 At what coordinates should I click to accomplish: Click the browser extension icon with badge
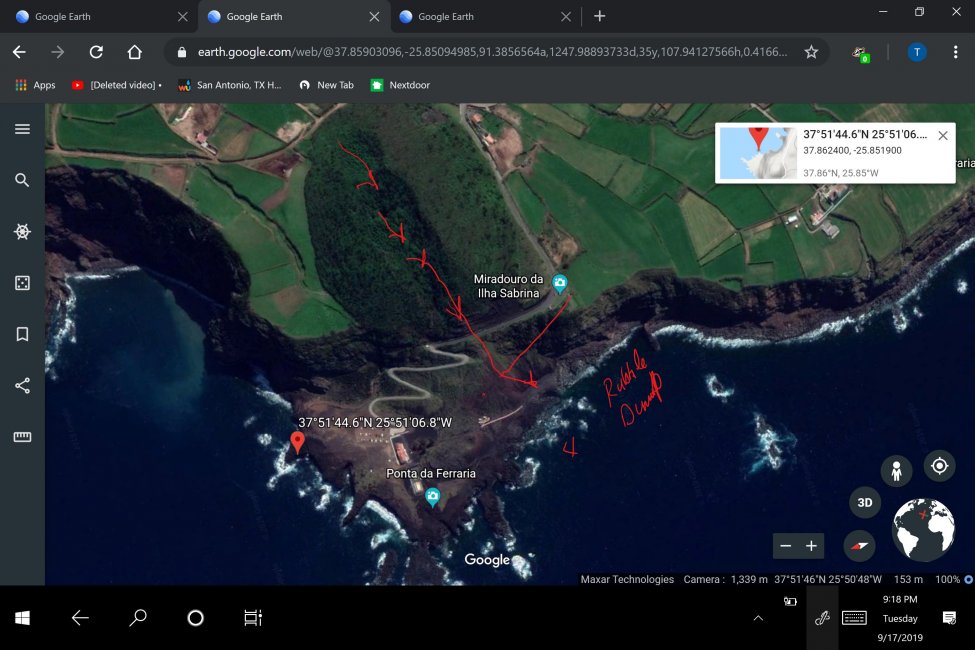coord(861,53)
